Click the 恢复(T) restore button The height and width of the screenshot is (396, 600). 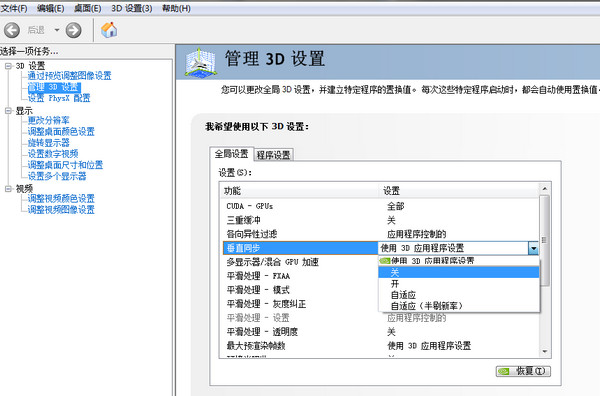click(523, 371)
